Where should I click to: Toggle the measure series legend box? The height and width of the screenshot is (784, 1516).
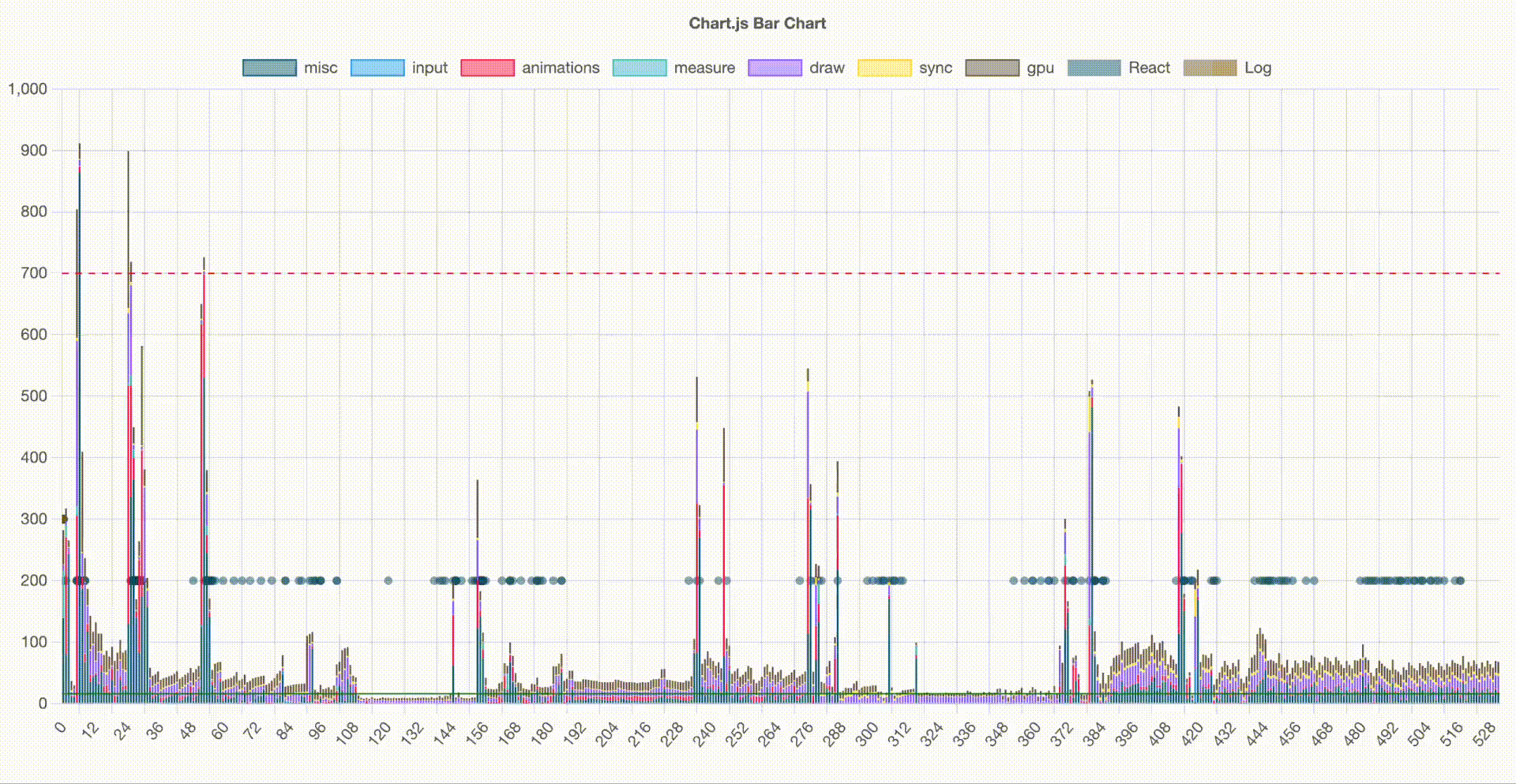[640, 68]
